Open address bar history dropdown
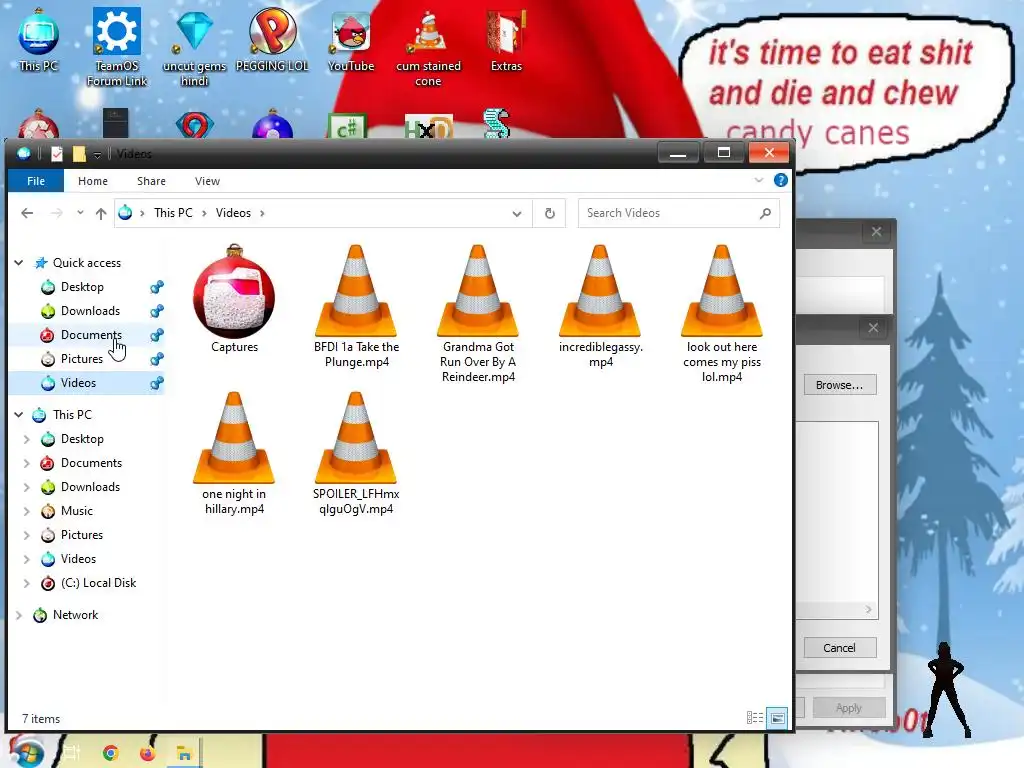The image size is (1024, 768). coord(517,214)
